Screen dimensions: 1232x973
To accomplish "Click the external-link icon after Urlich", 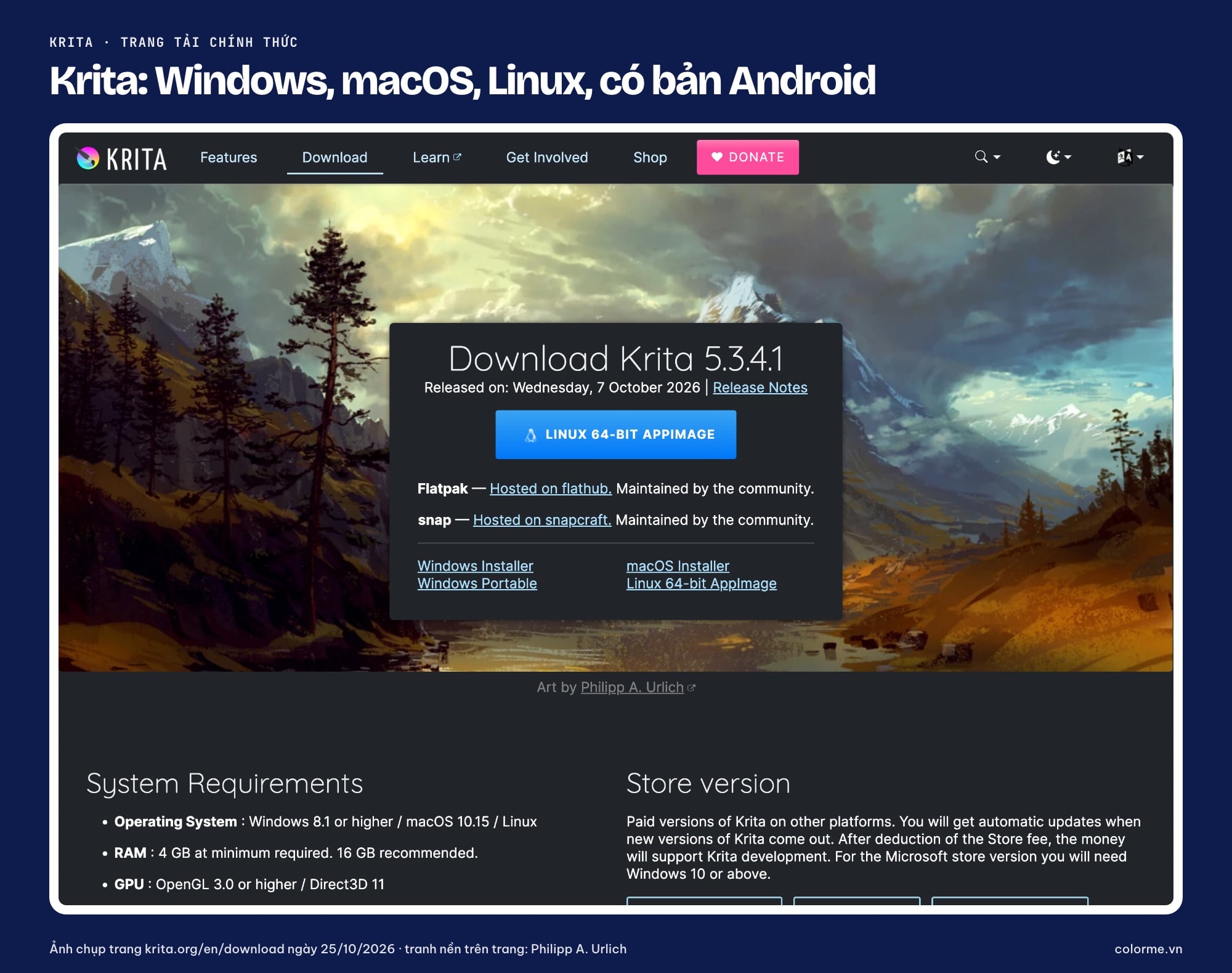I will pos(691,688).
